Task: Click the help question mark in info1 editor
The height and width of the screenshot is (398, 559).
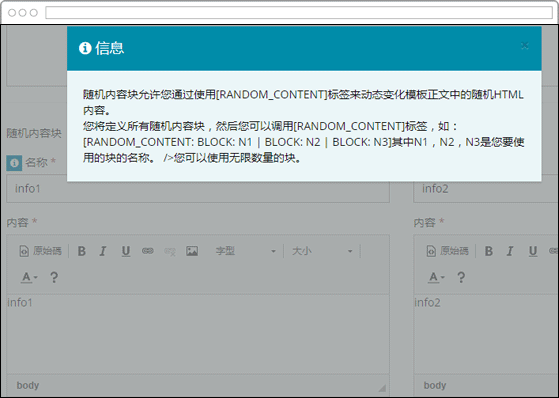Action: pyautogui.click(x=54, y=277)
